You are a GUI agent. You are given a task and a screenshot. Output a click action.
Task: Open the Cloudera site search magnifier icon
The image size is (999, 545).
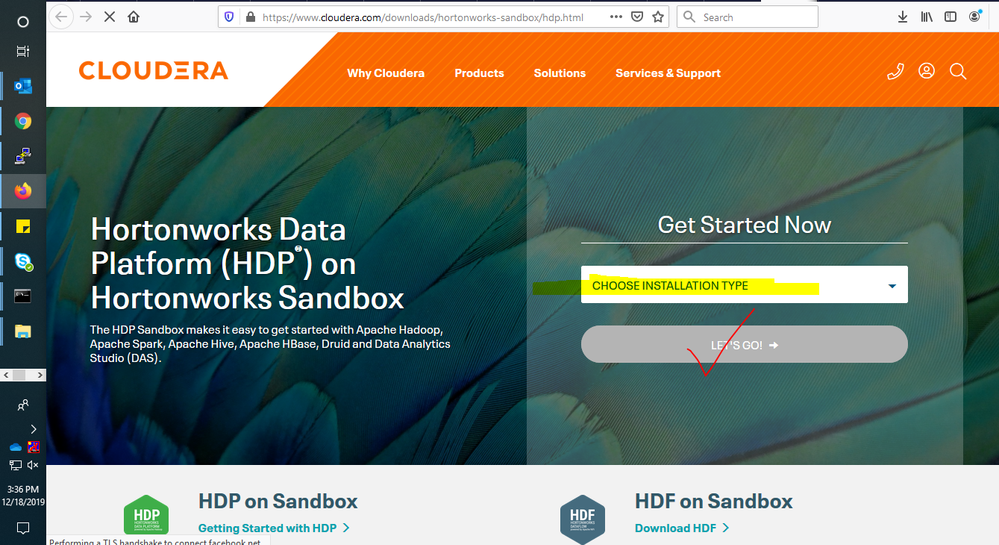pos(958,71)
